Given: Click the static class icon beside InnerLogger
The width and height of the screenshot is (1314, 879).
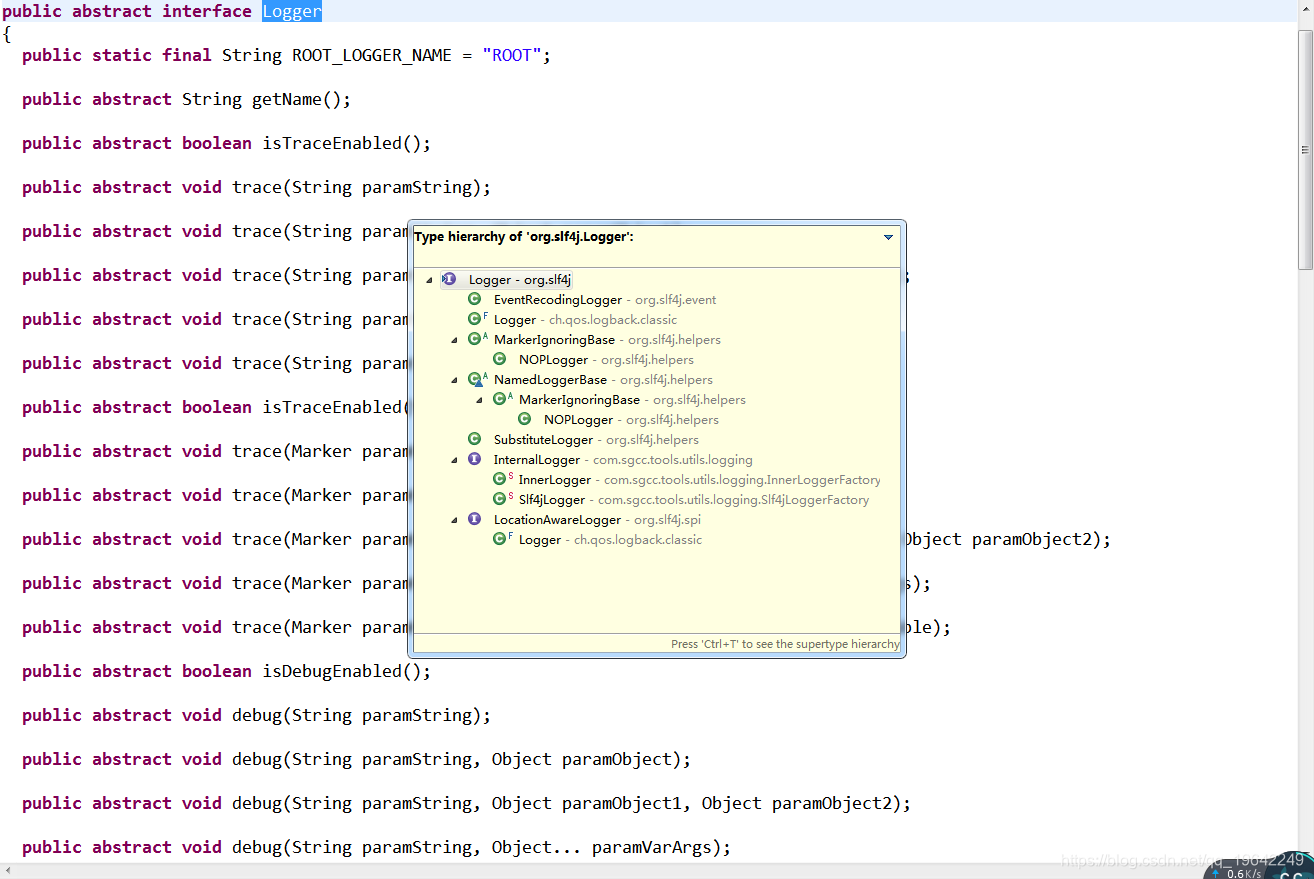Looking at the screenshot, I should pos(501,479).
